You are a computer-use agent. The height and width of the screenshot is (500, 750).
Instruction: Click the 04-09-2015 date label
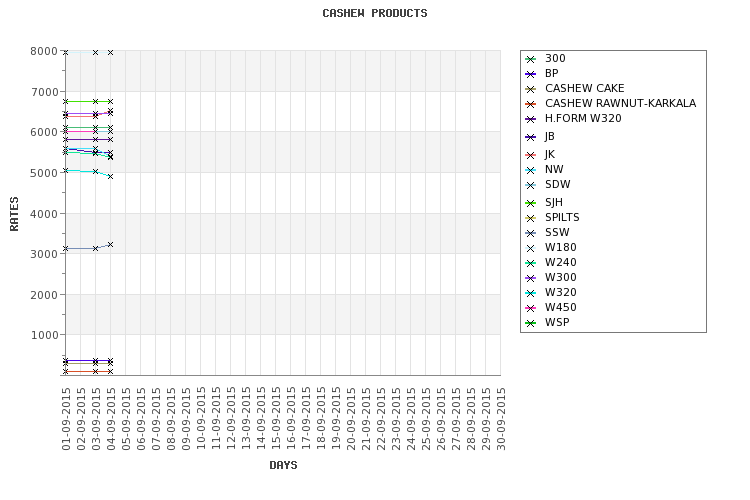pos(111,419)
